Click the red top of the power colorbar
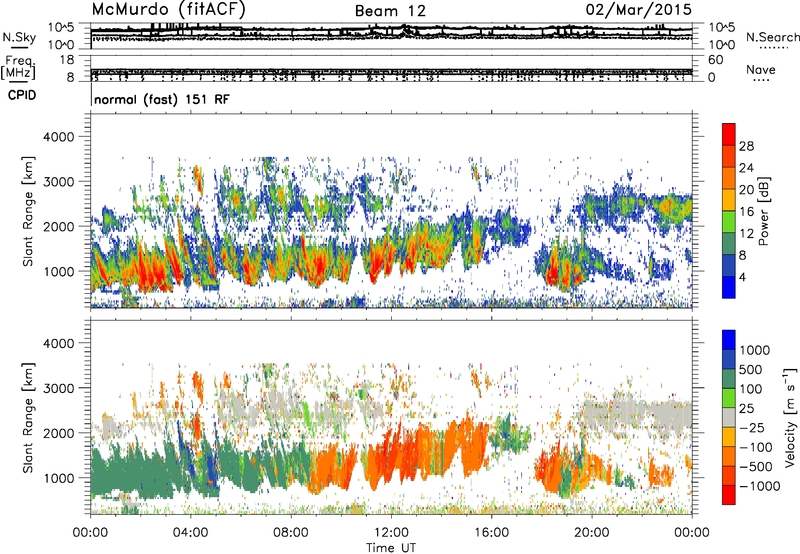This screenshot has width=800, height=554. [x=729, y=134]
